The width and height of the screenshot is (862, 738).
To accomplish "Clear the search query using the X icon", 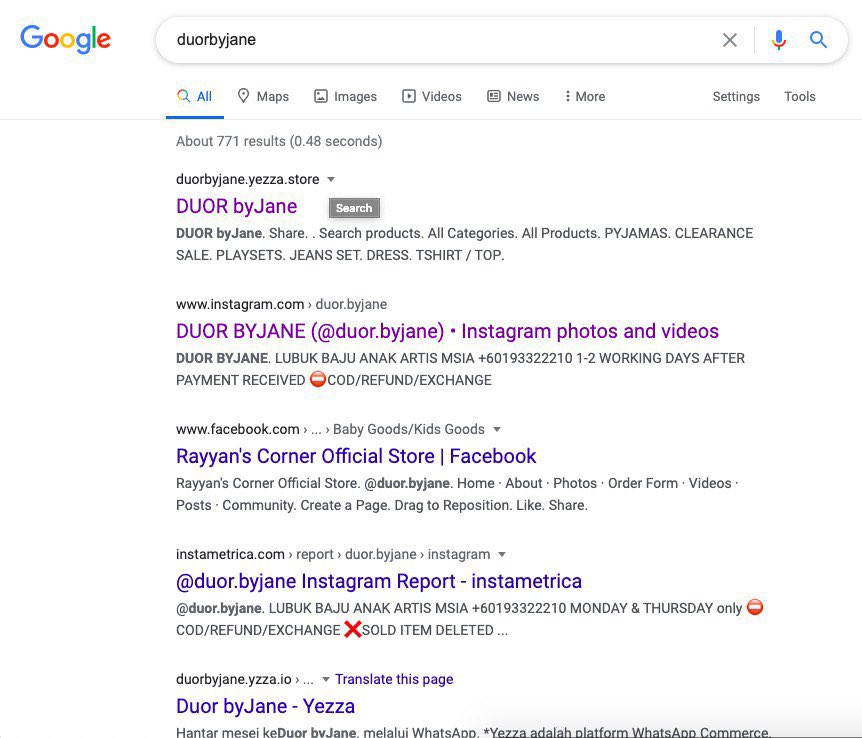I will tap(730, 40).
